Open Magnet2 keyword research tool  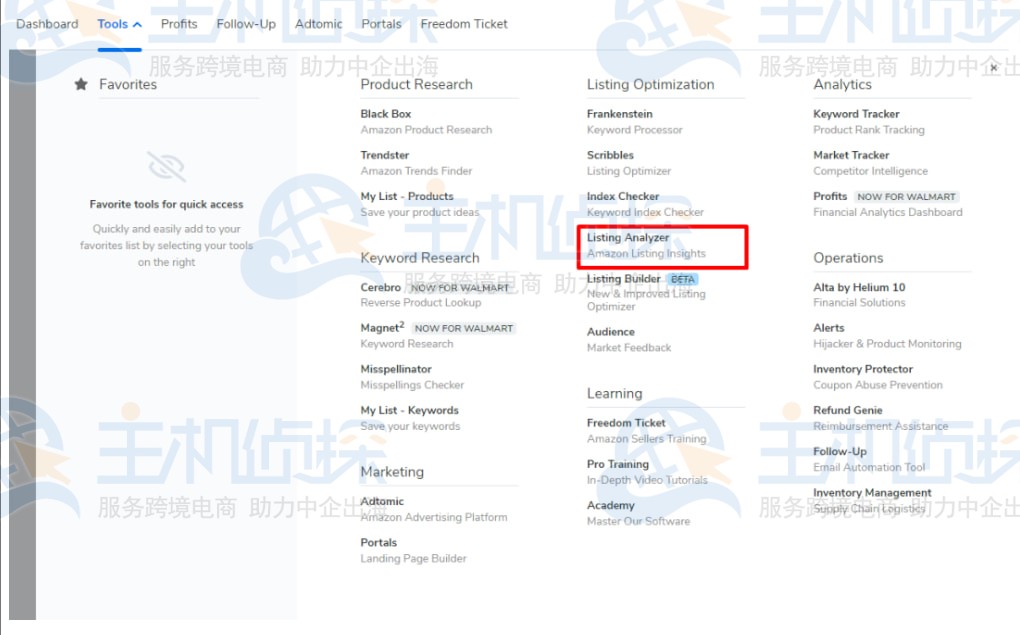tap(382, 327)
